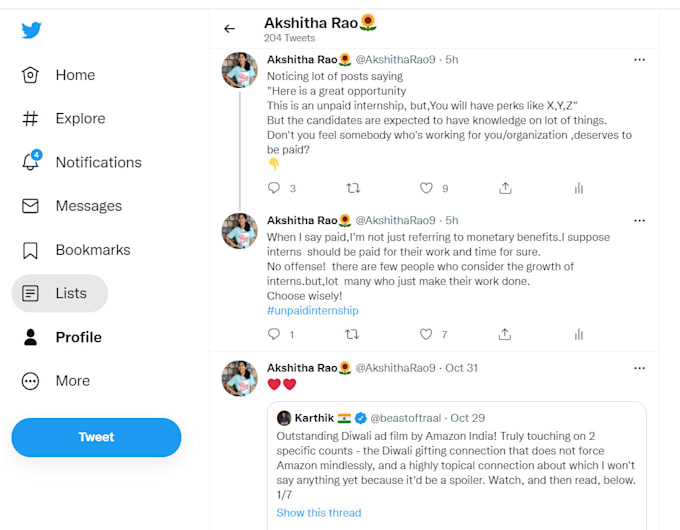Viewport: 680px width, 530px height.
Task: Click Akshitha Rao's avatar on first tweet
Action: pyautogui.click(x=239, y=70)
